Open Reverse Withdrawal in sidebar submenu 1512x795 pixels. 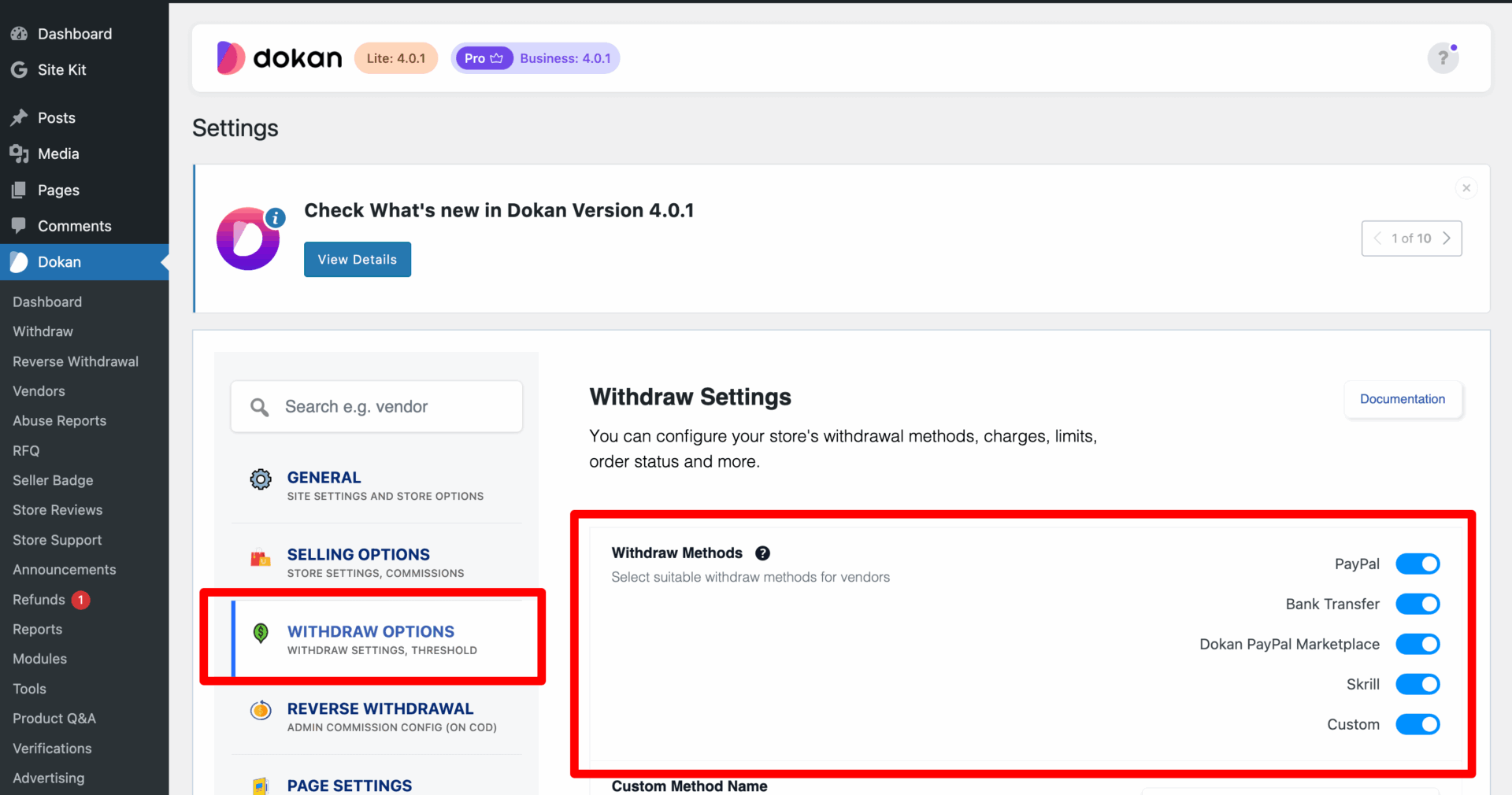(76, 362)
